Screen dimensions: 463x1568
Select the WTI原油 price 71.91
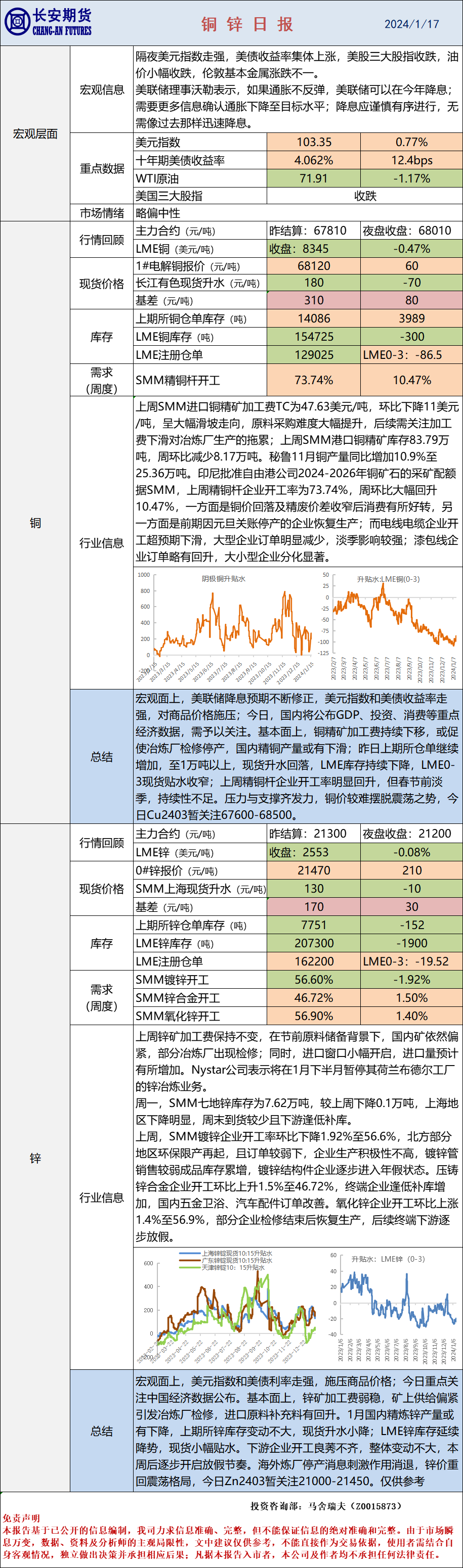click(314, 178)
